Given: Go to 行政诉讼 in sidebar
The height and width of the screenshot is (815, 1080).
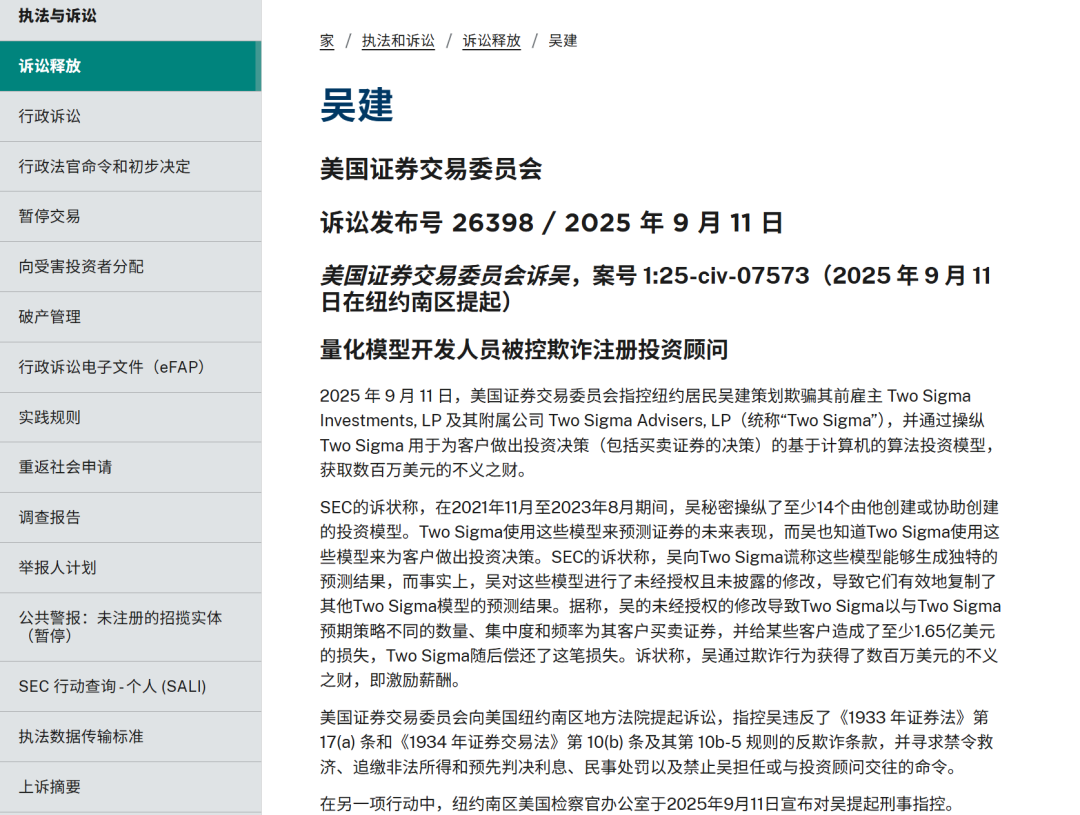Looking at the screenshot, I should (130, 116).
